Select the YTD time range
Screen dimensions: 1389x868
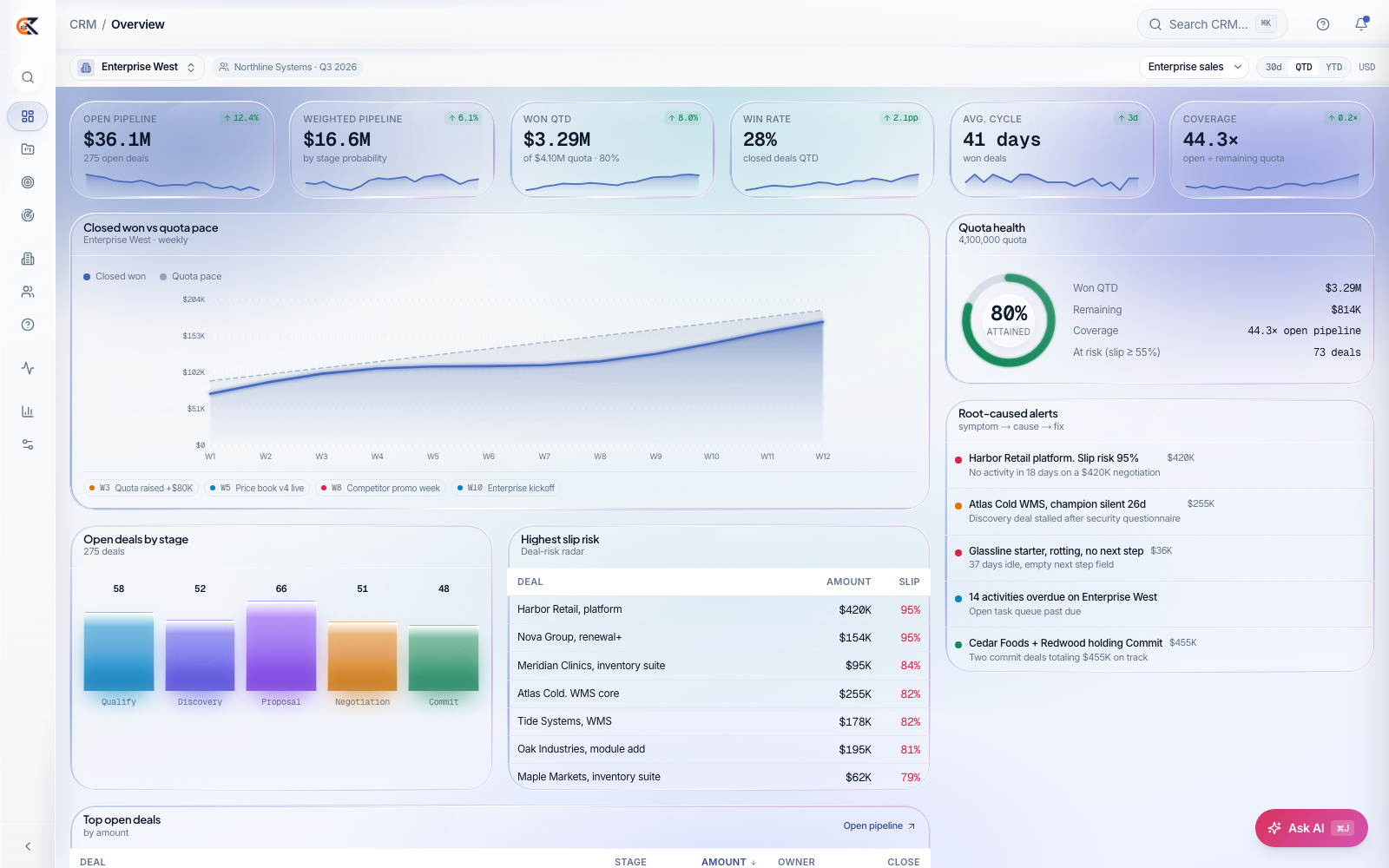[1334, 67]
